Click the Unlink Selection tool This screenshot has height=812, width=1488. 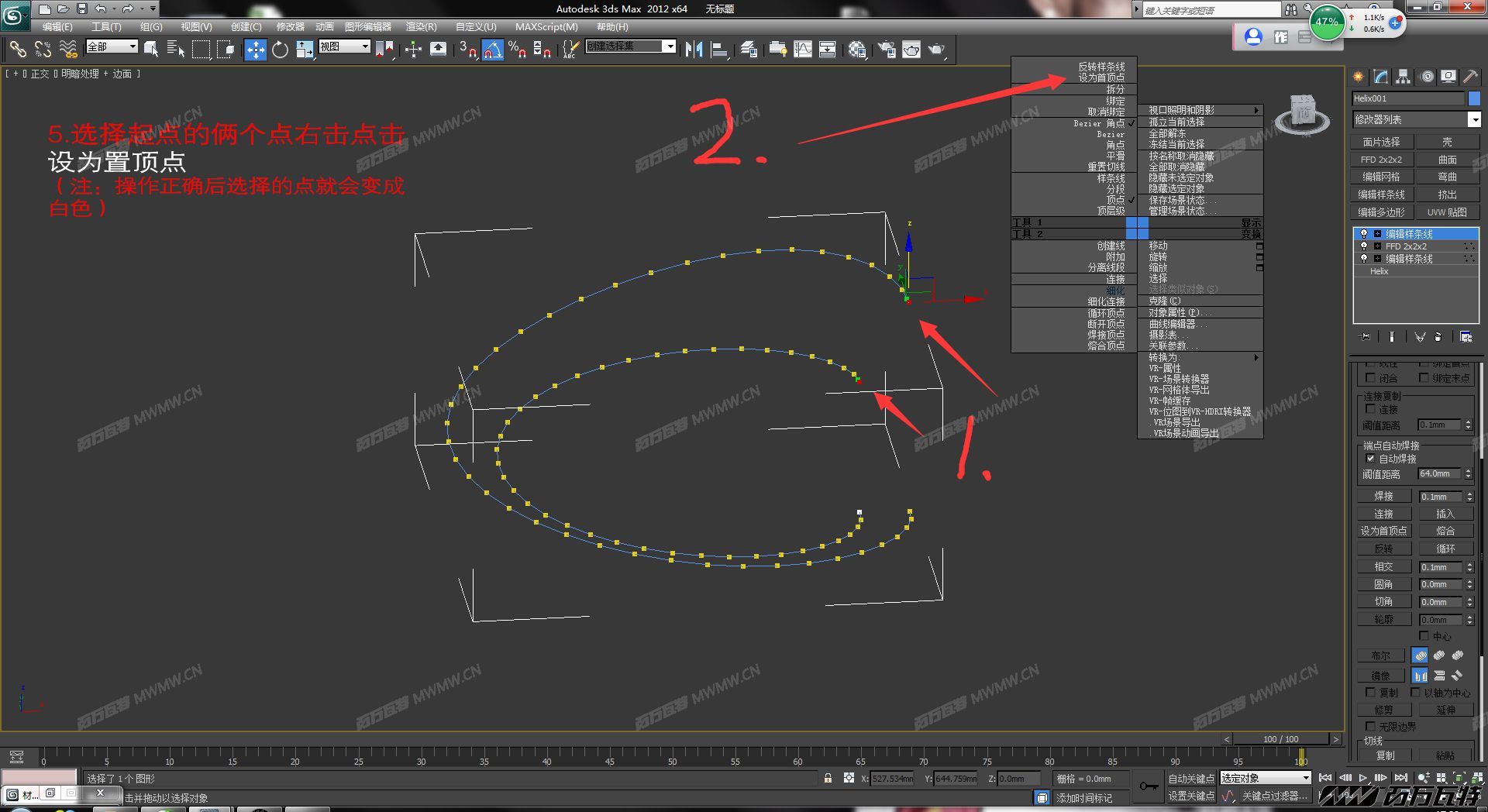click(43, 50)
